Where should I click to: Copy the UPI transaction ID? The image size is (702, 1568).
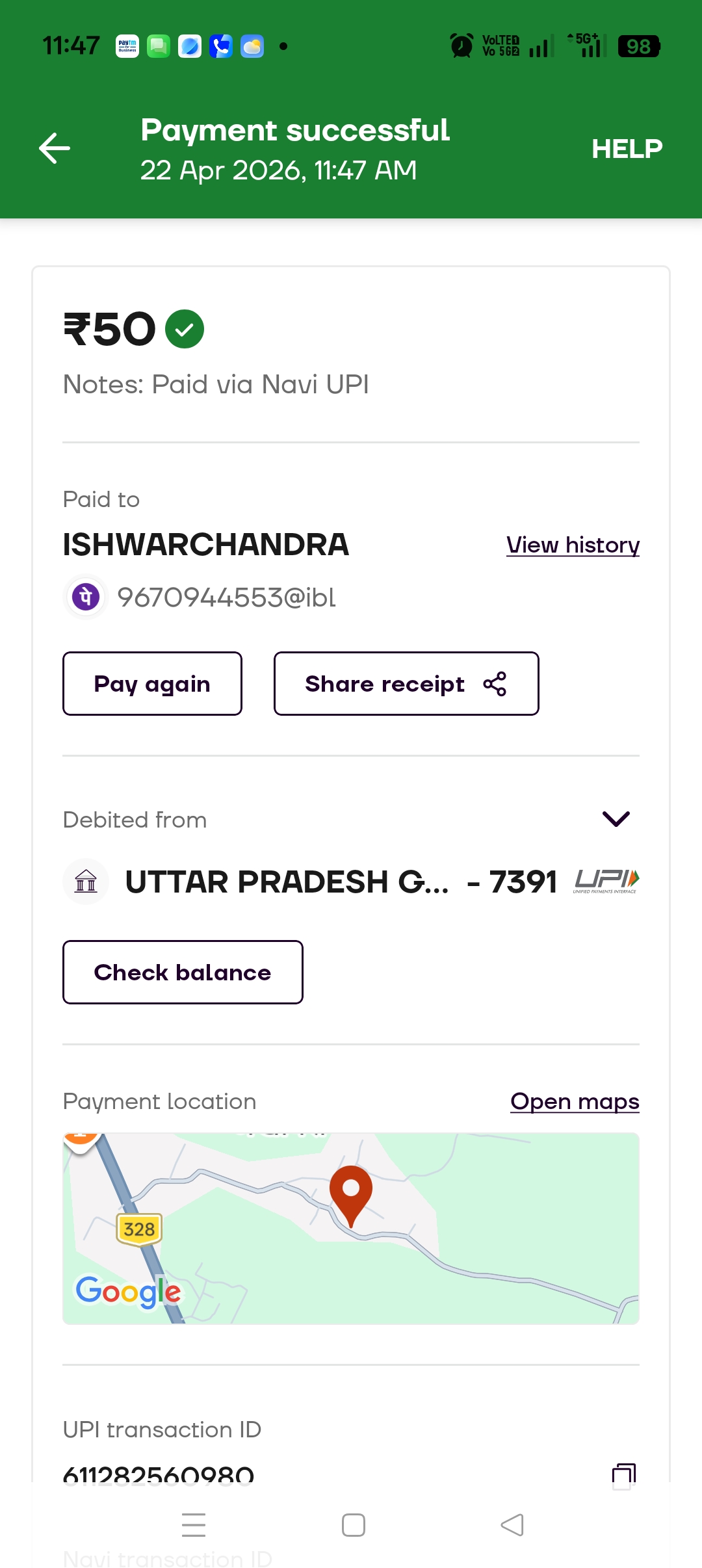click(x=623, y=1476)
